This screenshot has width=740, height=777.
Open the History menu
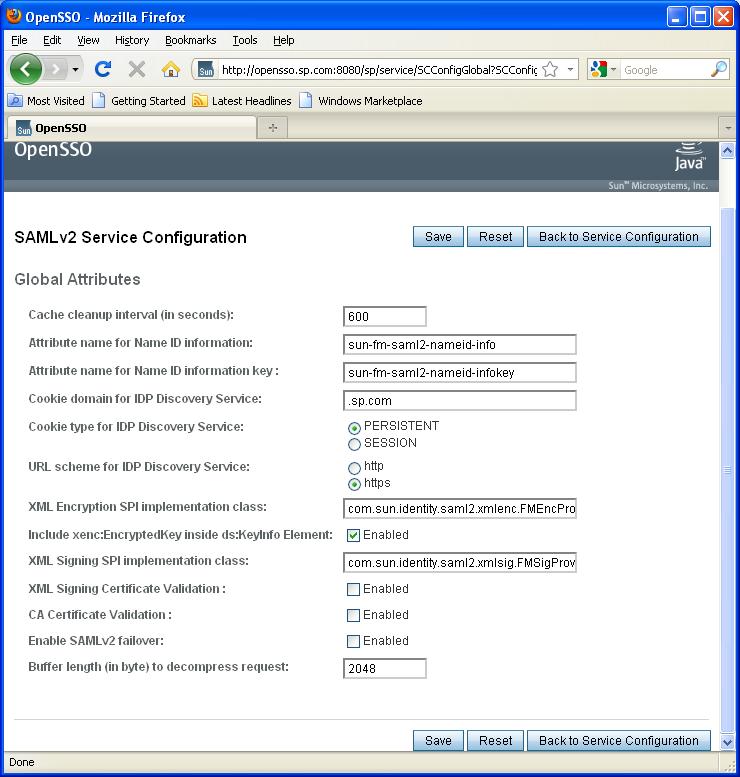click(x=132, y=40)
